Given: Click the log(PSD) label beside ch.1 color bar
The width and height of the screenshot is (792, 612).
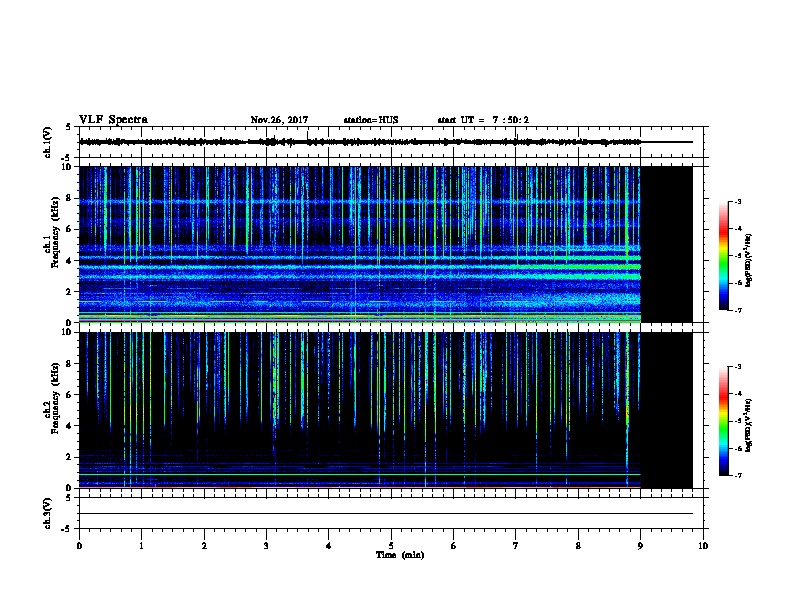Looking at the screenshot, I should coord(749,260).
